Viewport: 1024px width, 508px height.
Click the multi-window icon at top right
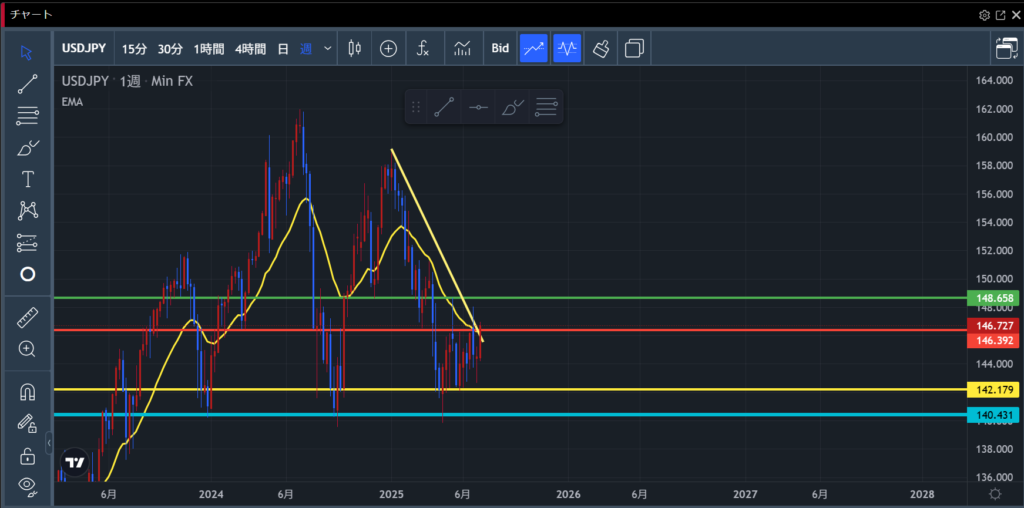click(1006, 49)
